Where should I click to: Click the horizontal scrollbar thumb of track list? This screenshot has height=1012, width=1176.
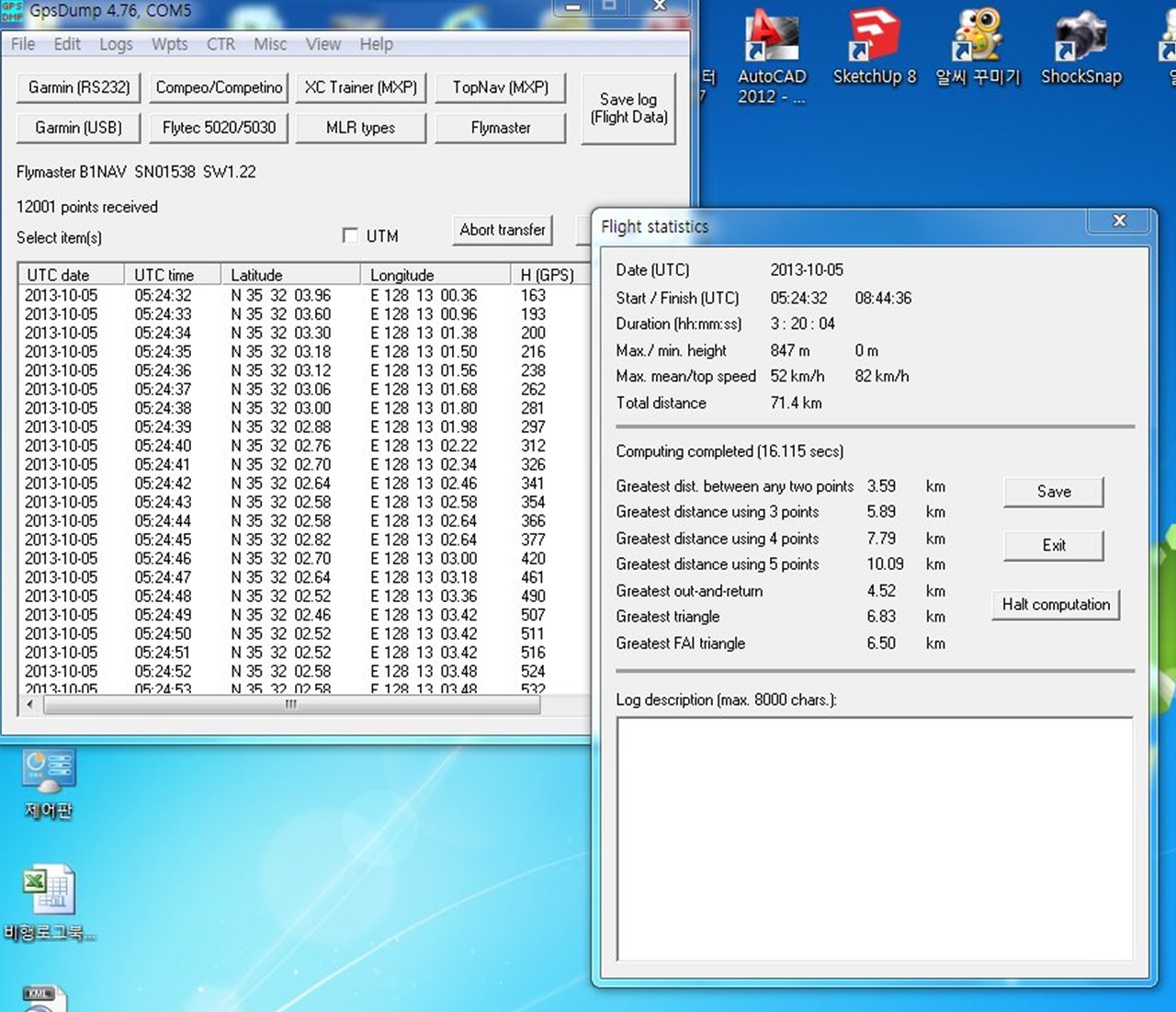(291, 705)
